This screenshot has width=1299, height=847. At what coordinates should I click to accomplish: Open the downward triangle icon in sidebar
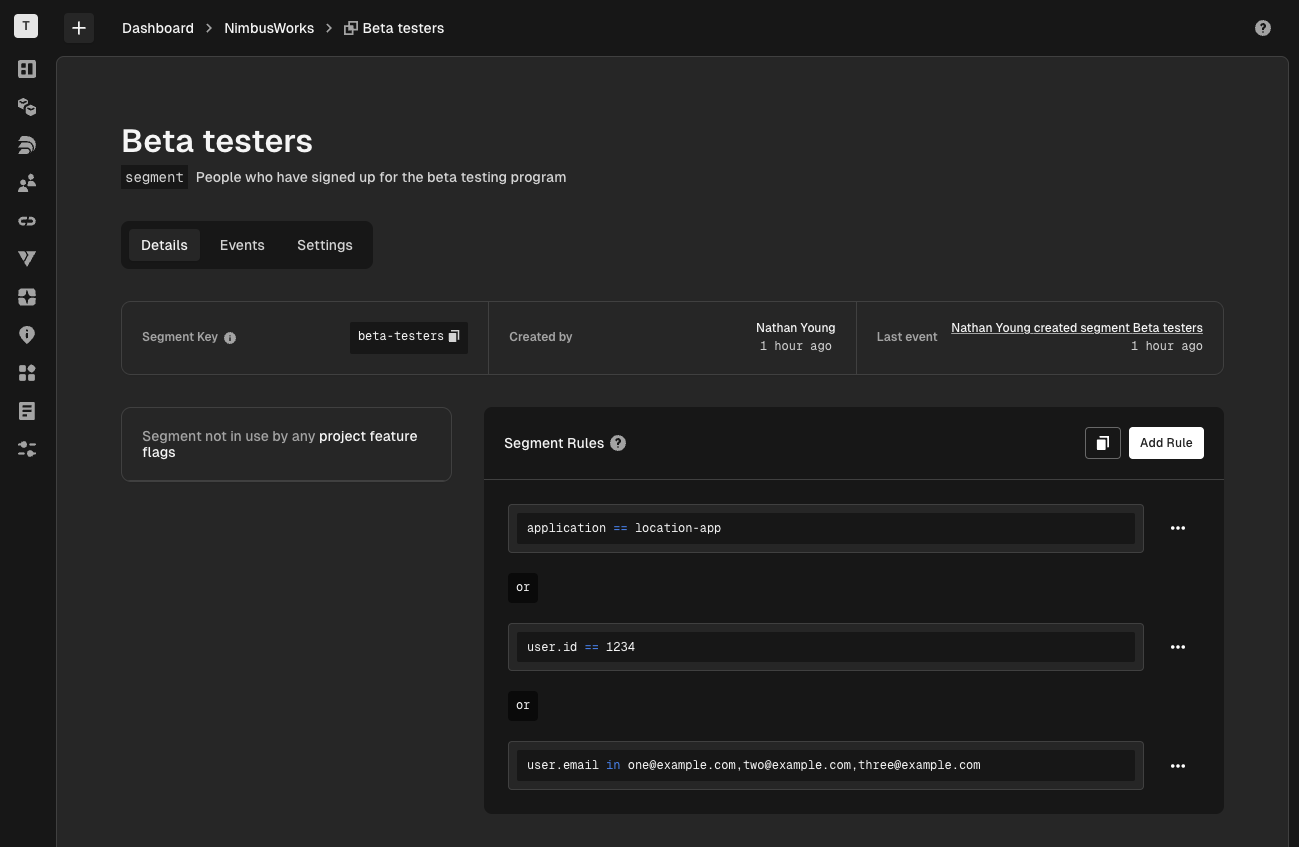27,259
